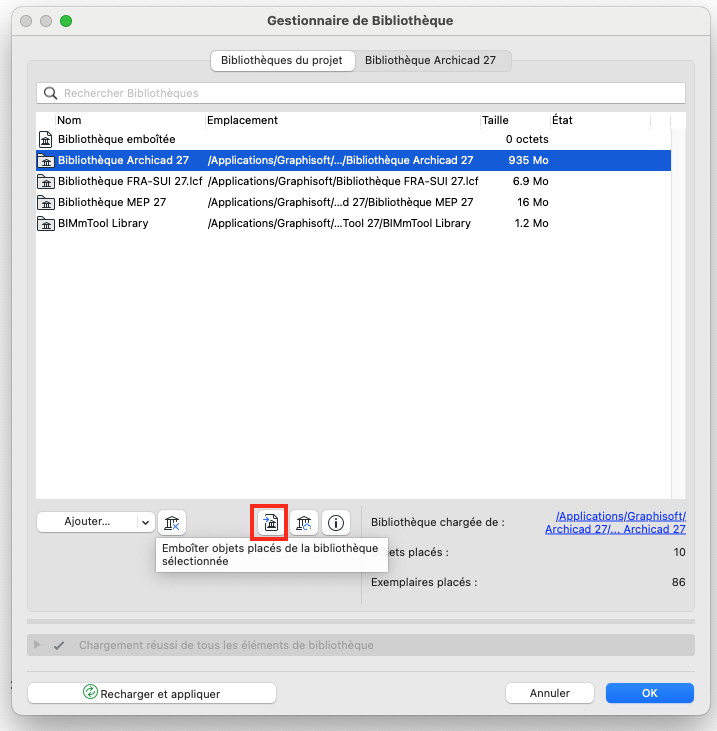This screenshot has width=717, height=731.
Task: Click the embed placed objects icon button
Action: click(x=270, y=523)
